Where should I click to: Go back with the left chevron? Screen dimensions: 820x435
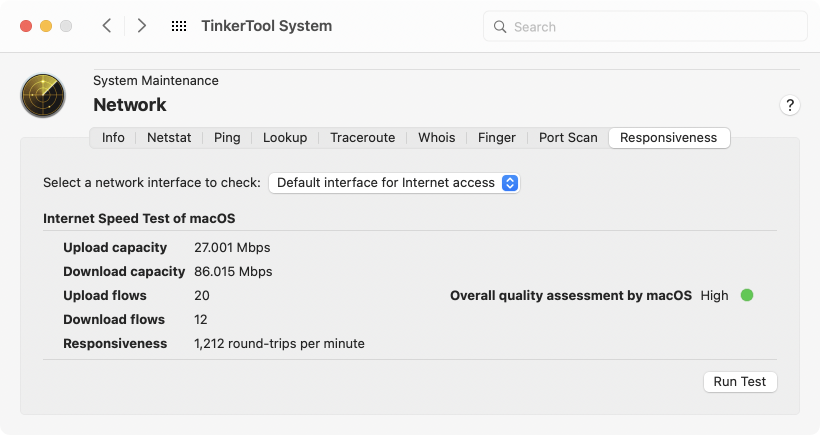107,26
